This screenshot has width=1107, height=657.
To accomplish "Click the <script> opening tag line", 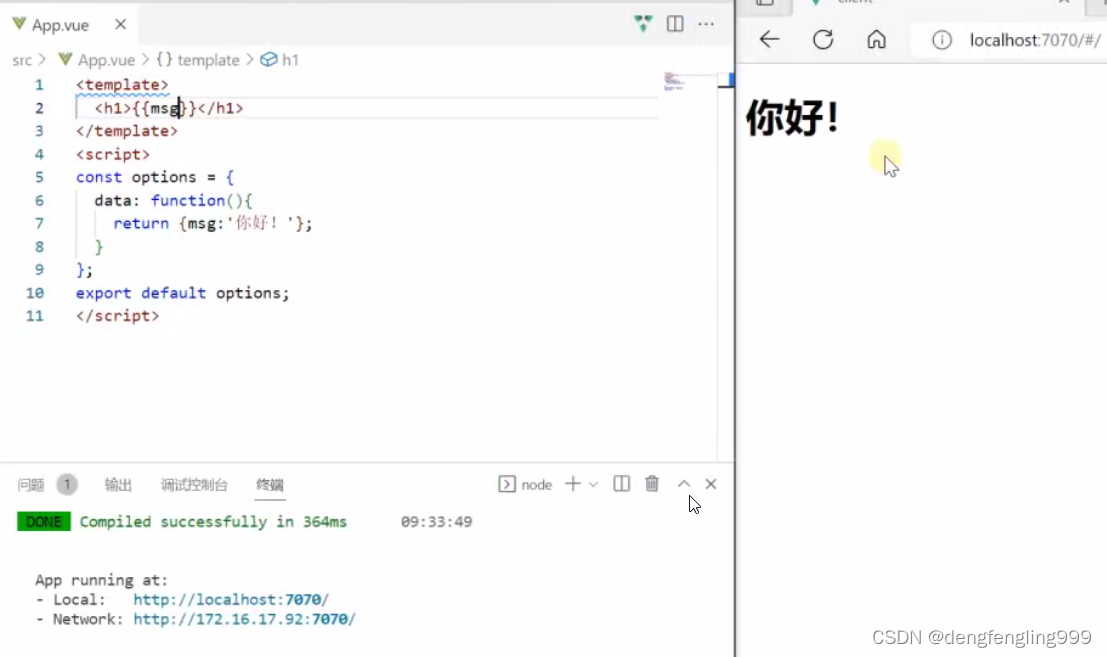I will click(x=113, y=155).
